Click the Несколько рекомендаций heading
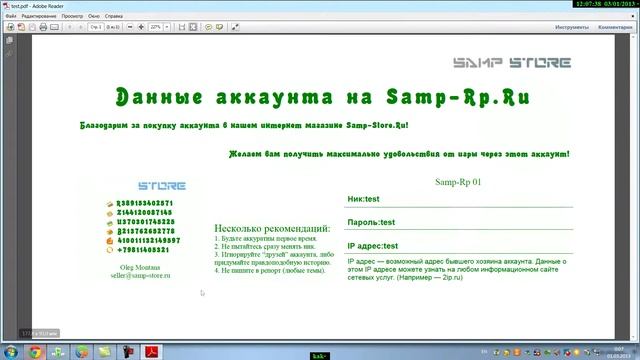640x360 pixels. tap(272, 228)
